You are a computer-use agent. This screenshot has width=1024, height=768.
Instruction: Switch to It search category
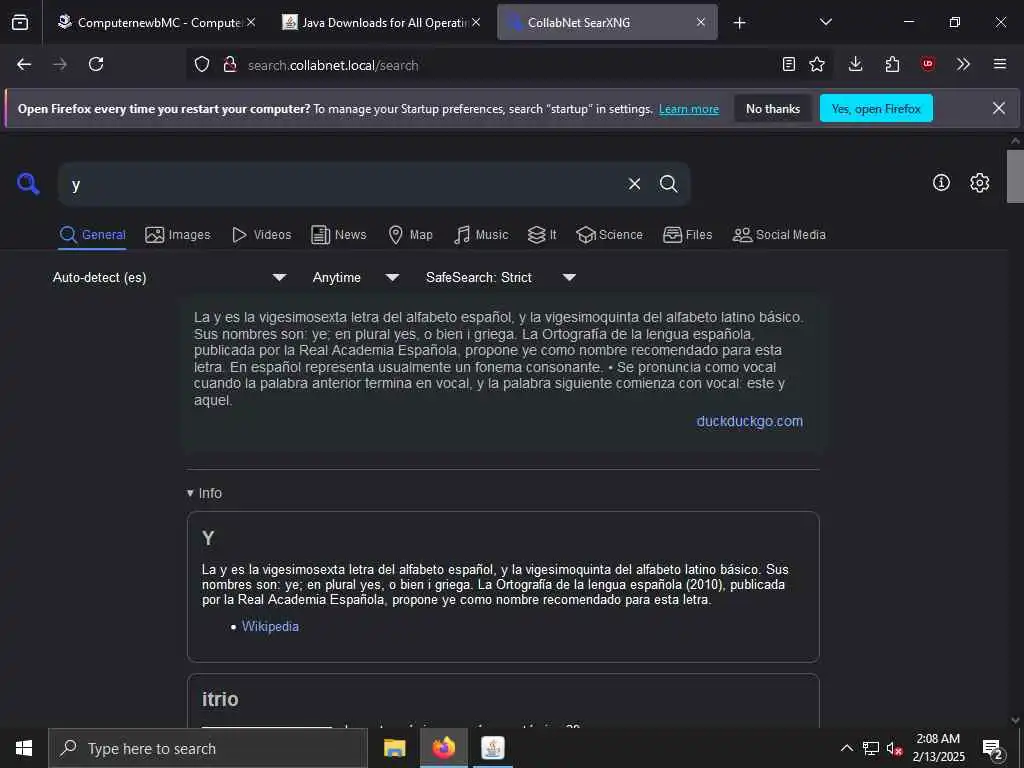tap(542, 234)
